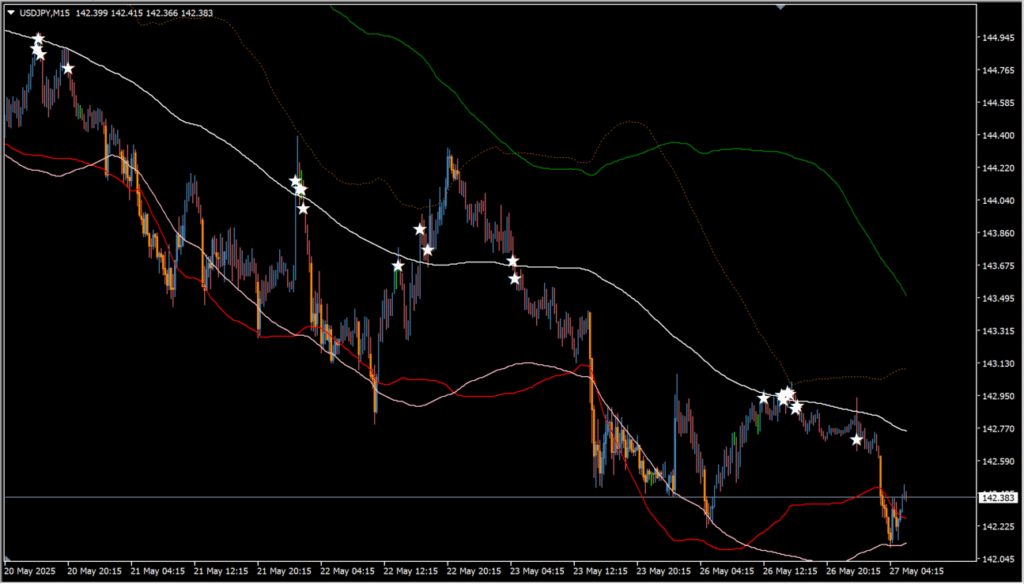Click the 144.400 price axis label
This screenshot has width=1024, height=584.
coord(998,136)
